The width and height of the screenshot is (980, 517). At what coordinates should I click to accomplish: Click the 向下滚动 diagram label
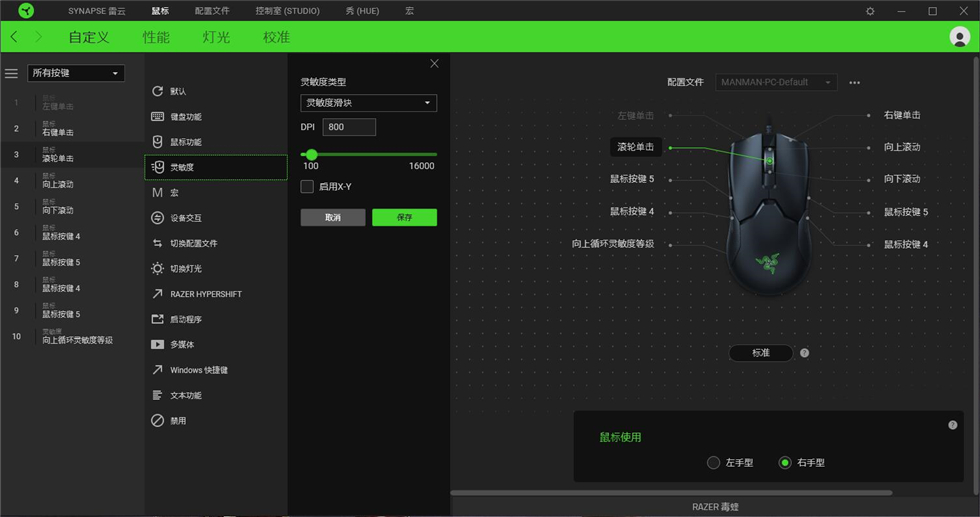902,179
